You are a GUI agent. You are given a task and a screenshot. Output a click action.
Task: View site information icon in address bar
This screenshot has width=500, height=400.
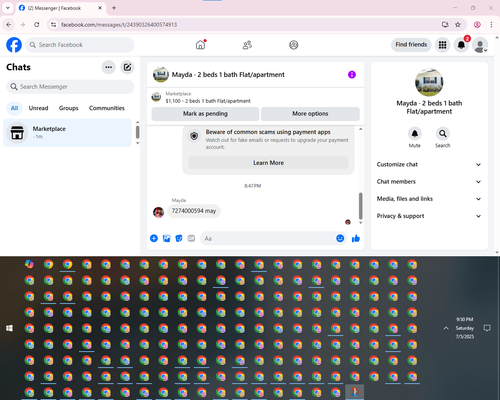[x=53, y=25]
